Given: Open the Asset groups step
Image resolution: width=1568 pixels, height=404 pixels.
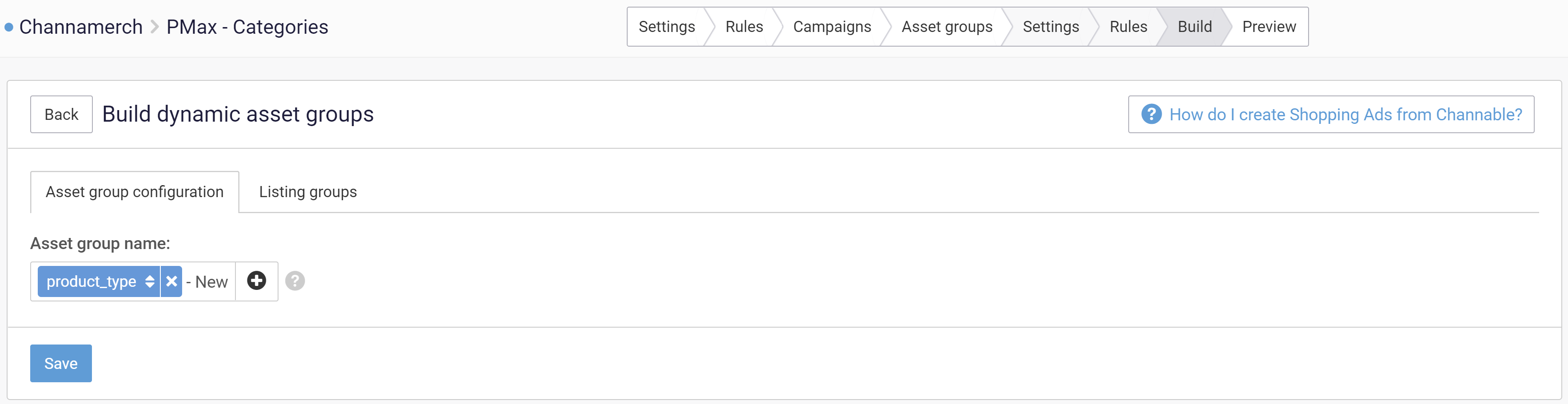Looking at the screenshot, I should point(947,27).
